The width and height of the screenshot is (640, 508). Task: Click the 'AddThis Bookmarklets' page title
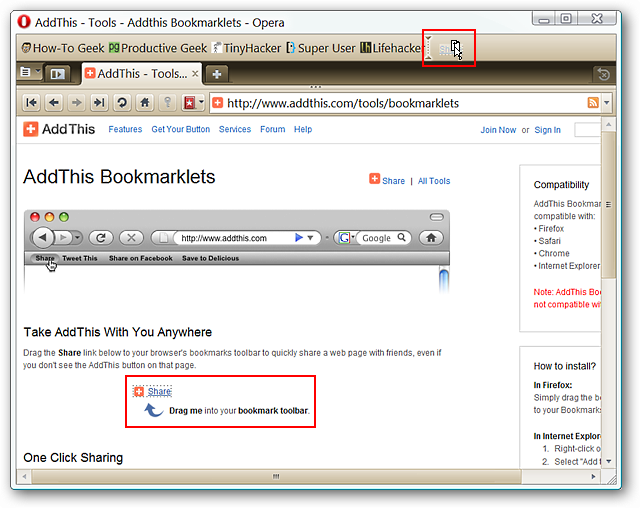119,177
